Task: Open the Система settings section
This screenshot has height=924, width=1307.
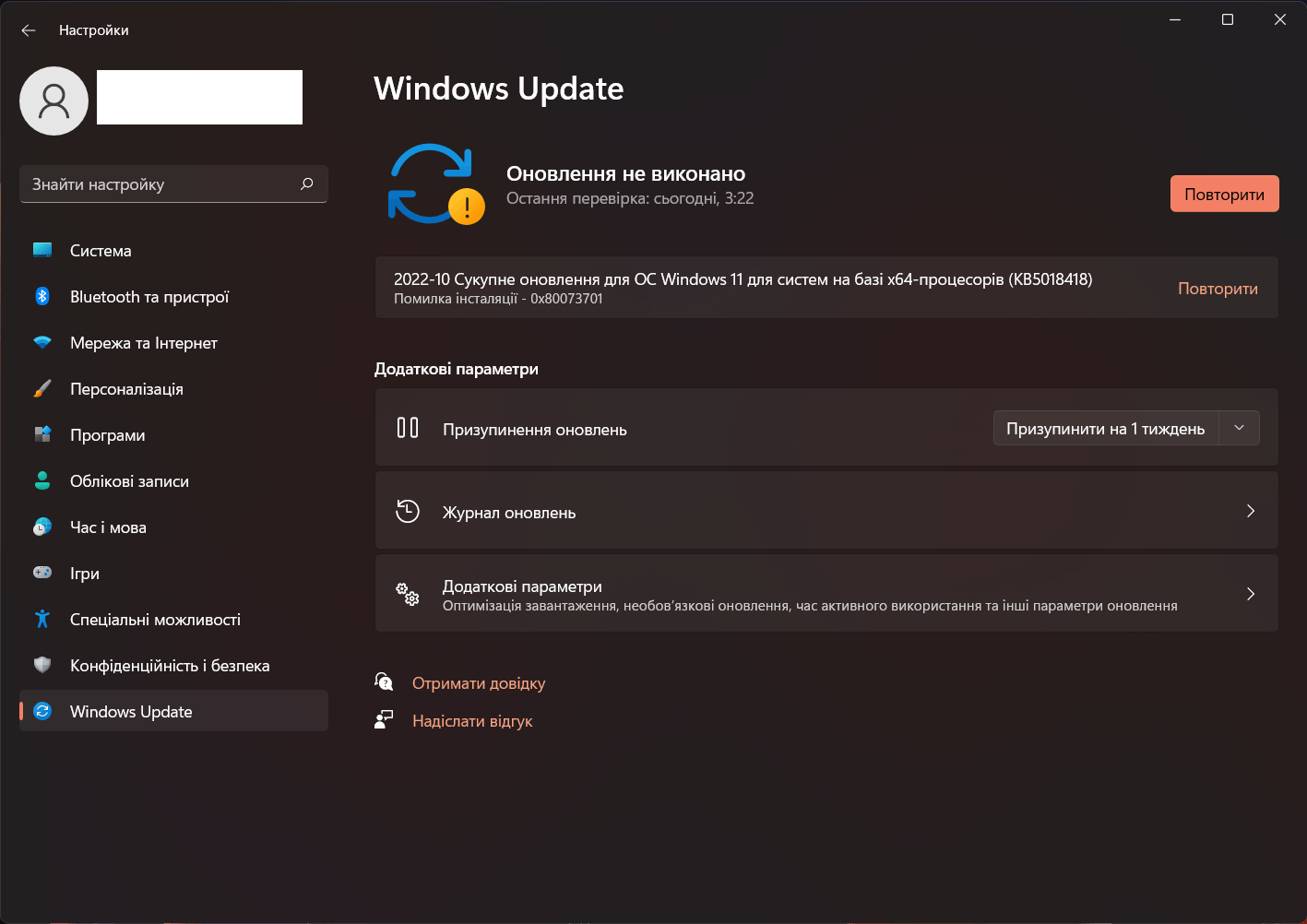Action: 173,250
